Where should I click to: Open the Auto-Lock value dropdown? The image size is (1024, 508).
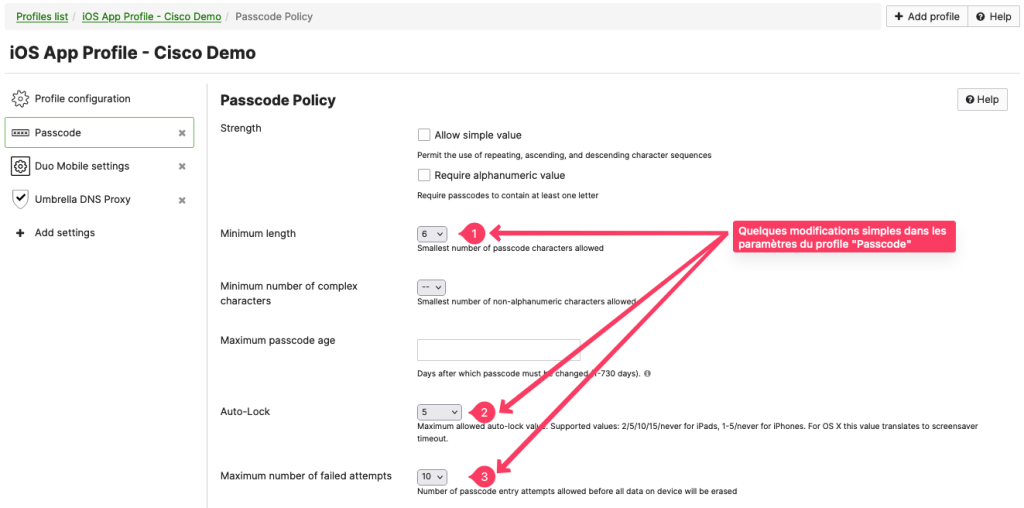click(x=439, y=411)
